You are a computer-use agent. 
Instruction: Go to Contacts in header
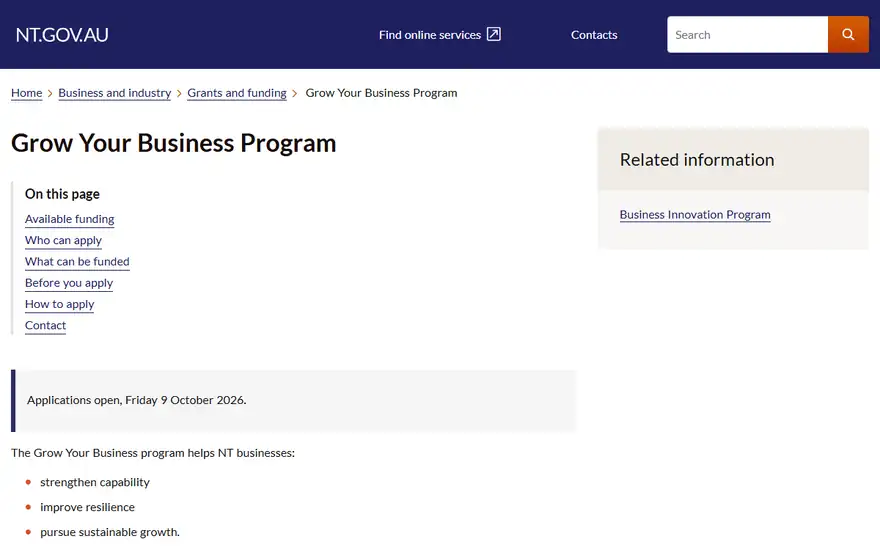(594, 35)
